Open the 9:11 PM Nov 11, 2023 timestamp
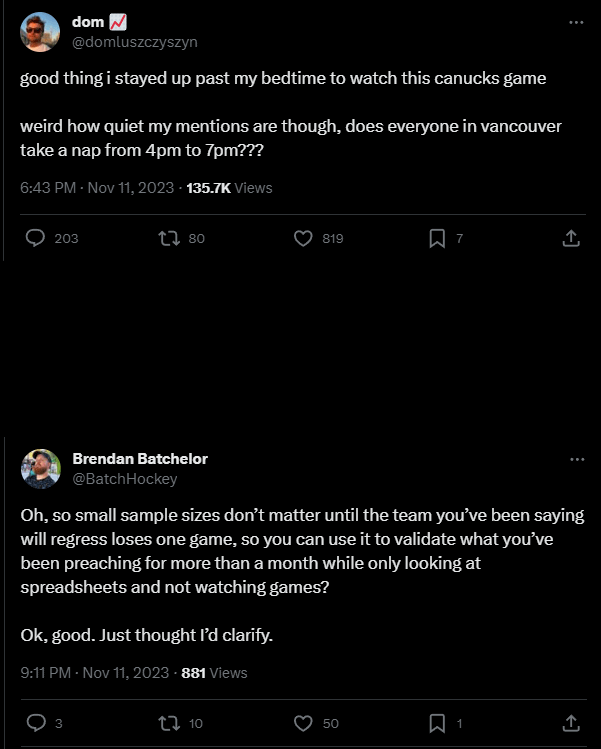The width and height of the screenshot is (601, 749). click(96, 672)
